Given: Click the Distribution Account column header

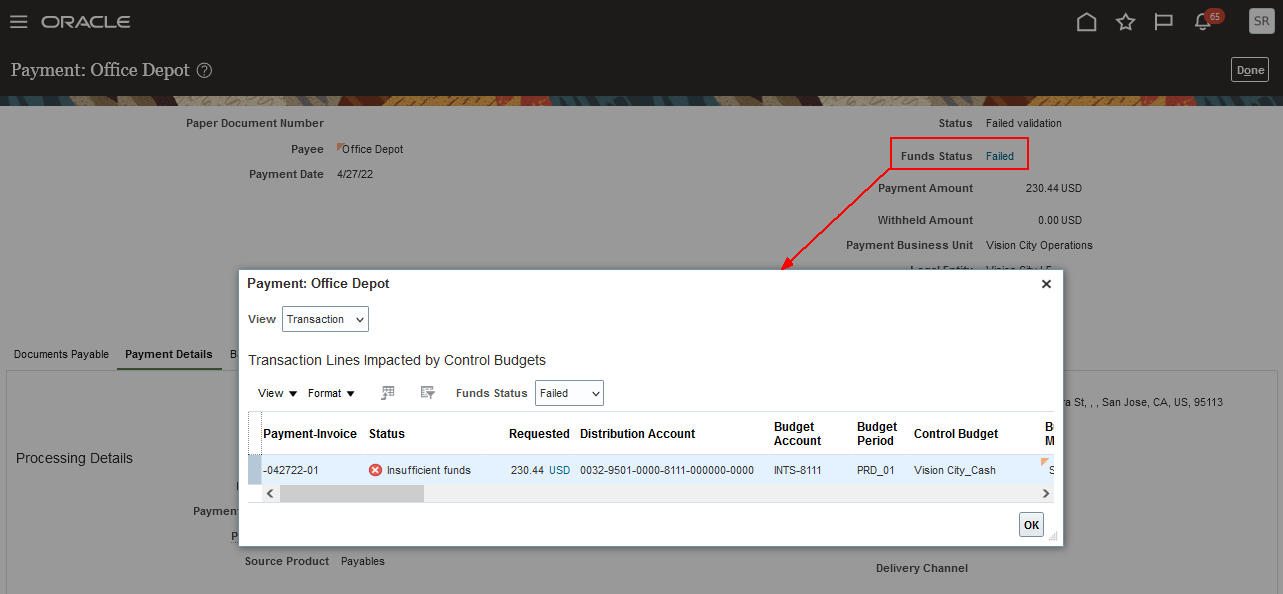Looking at the screenshot, I should point(637,434).
